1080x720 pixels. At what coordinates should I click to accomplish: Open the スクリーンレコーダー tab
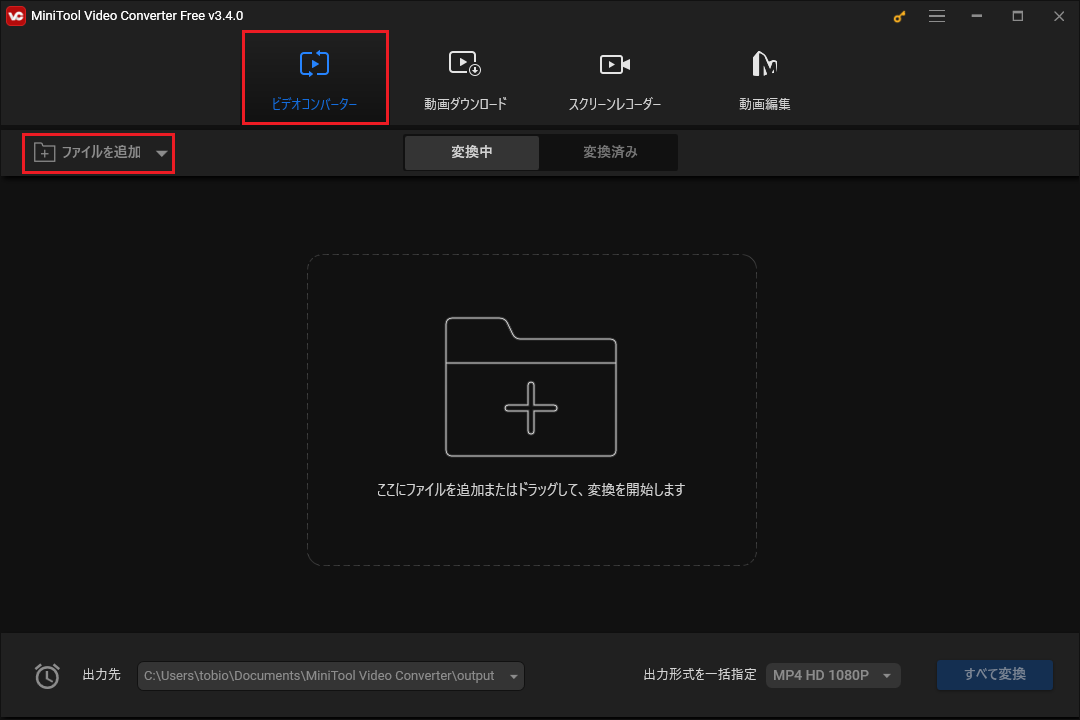click(614, 78)
